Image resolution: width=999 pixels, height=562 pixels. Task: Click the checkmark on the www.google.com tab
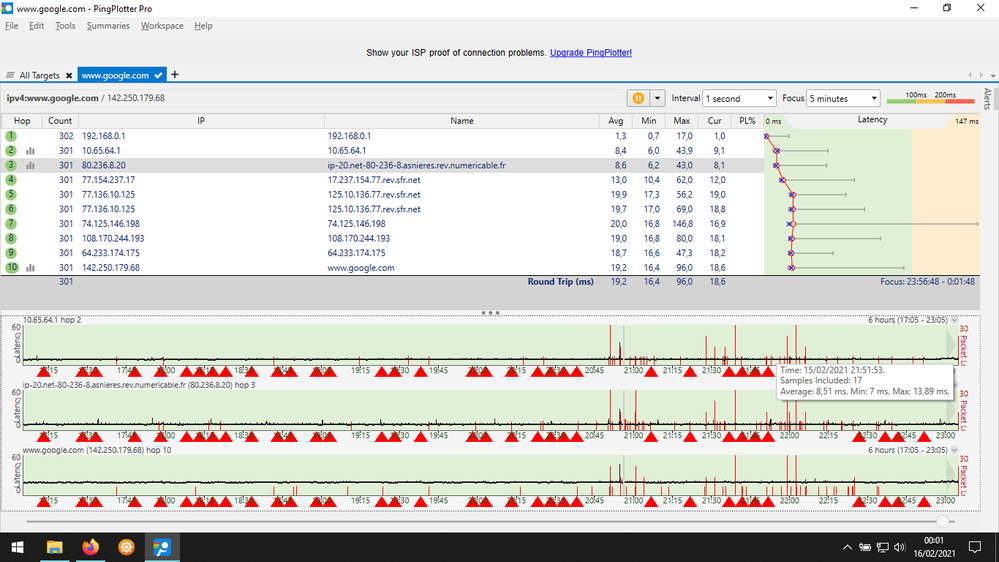158,75
